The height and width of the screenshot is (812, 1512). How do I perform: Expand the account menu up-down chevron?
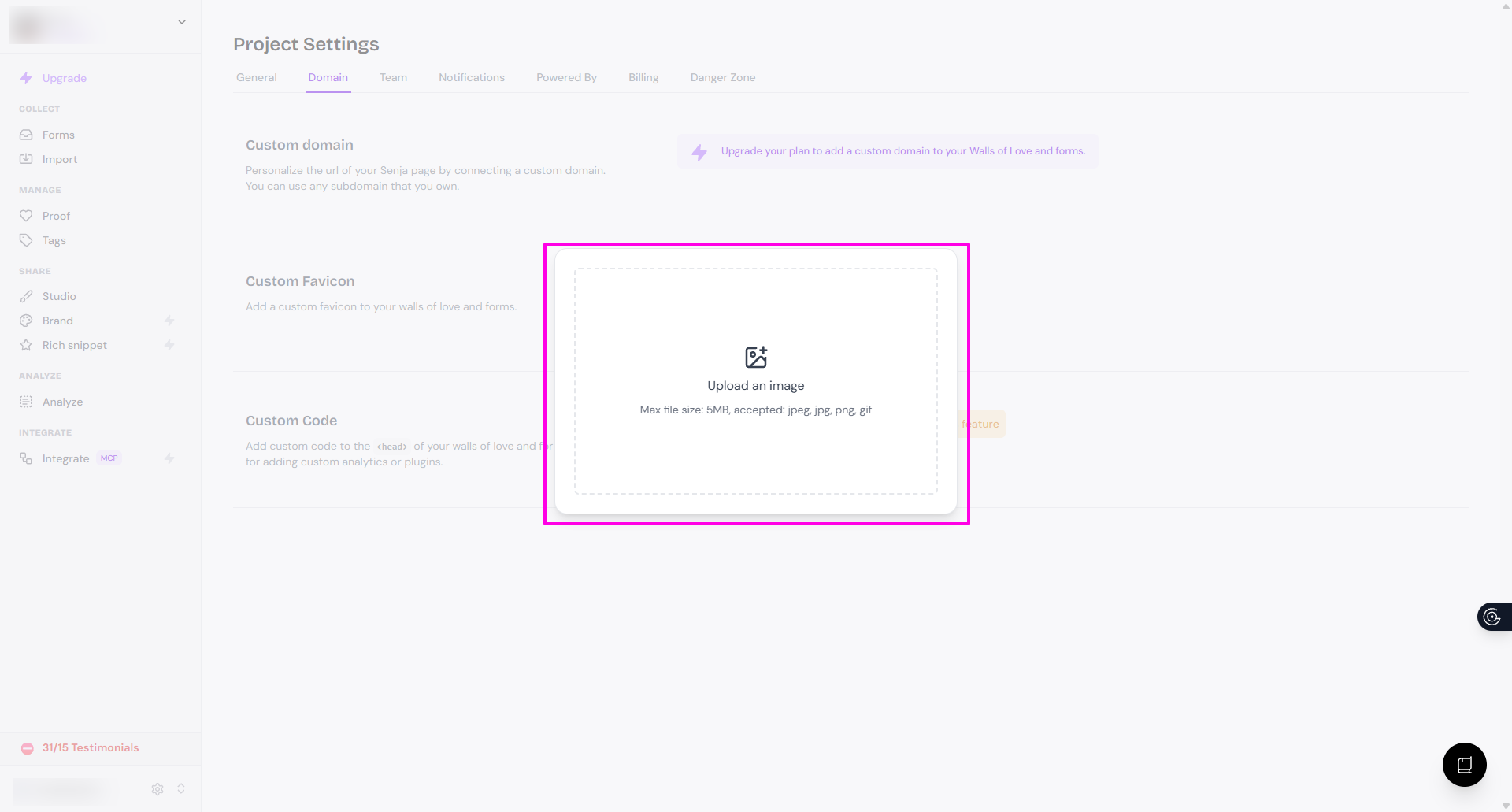[x=181, y=788]
